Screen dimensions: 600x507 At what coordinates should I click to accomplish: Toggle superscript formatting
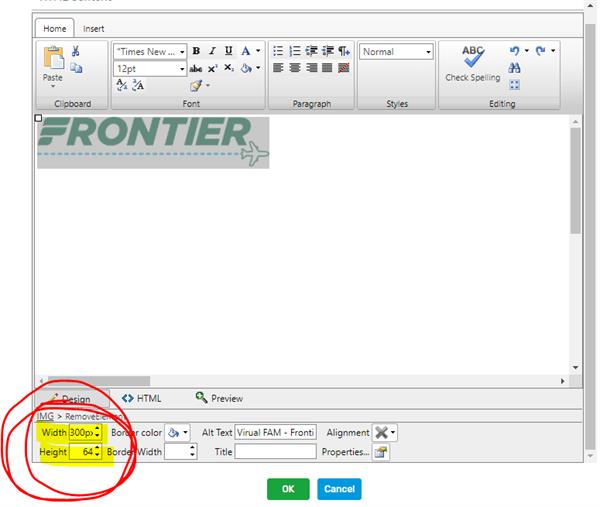coord(213,68)
